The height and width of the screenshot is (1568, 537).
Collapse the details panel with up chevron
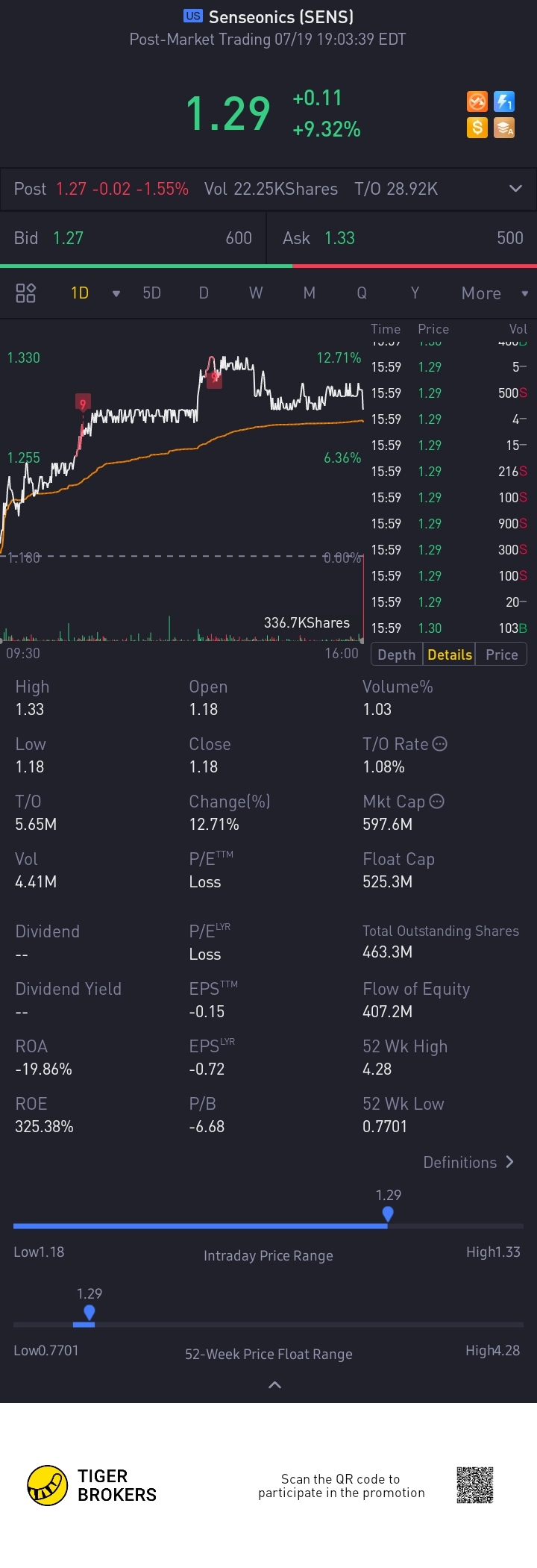click(274, 1385)
